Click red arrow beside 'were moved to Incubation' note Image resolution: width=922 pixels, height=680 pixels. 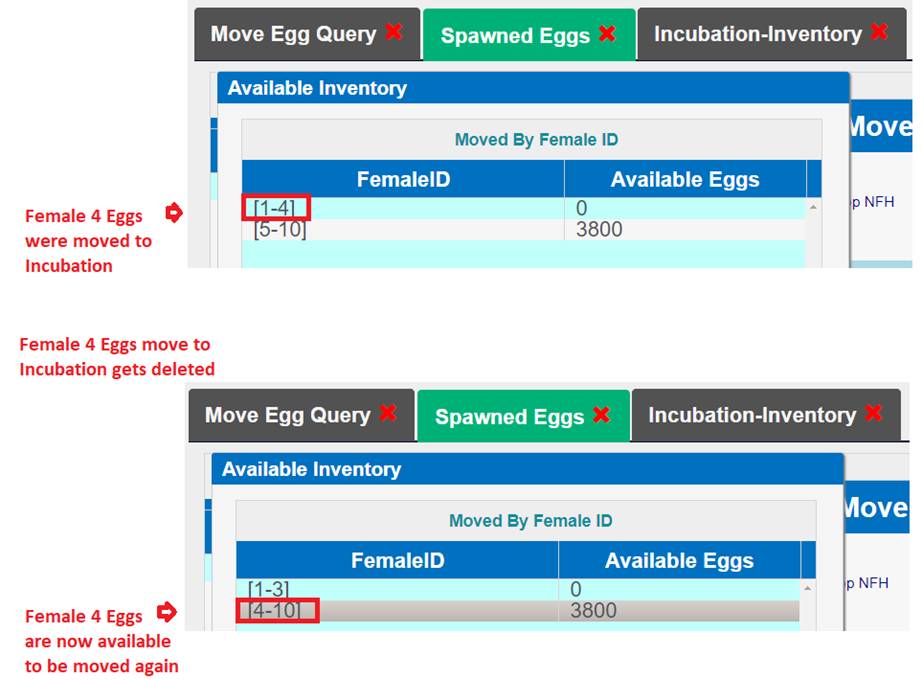[x=174, y=212]
